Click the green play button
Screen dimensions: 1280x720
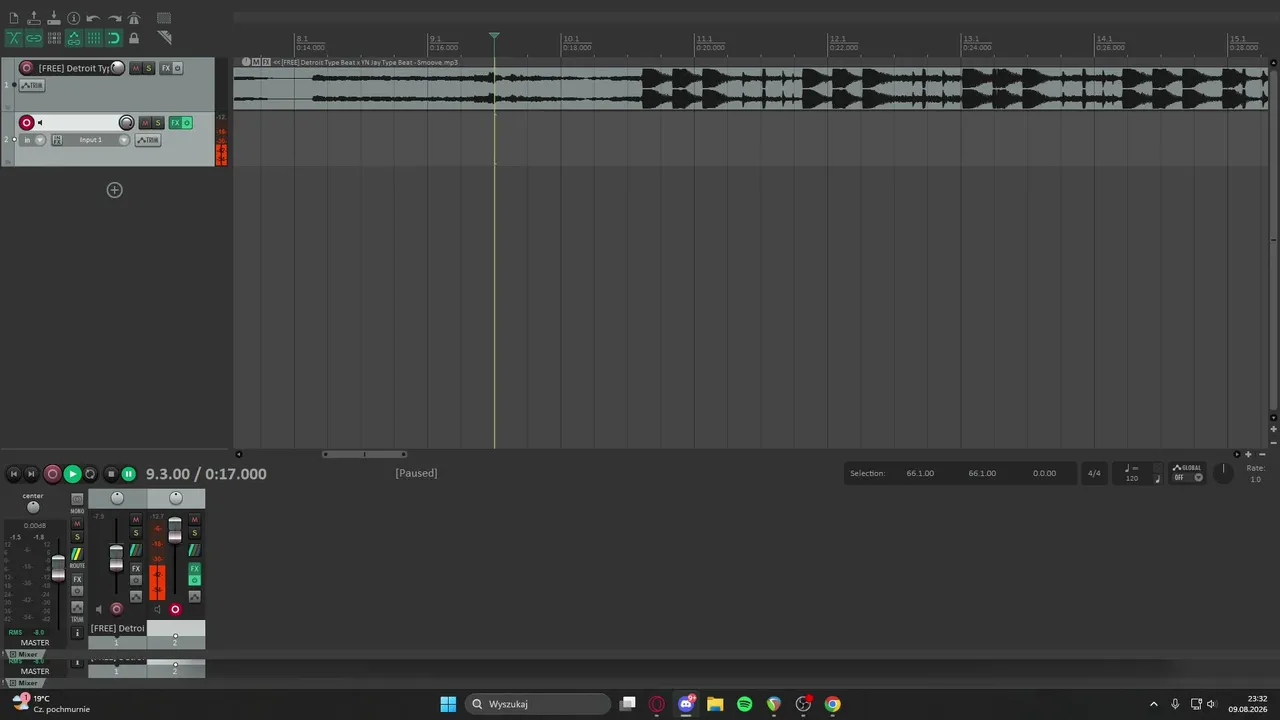pyautogui.click(x=72, y=474)
